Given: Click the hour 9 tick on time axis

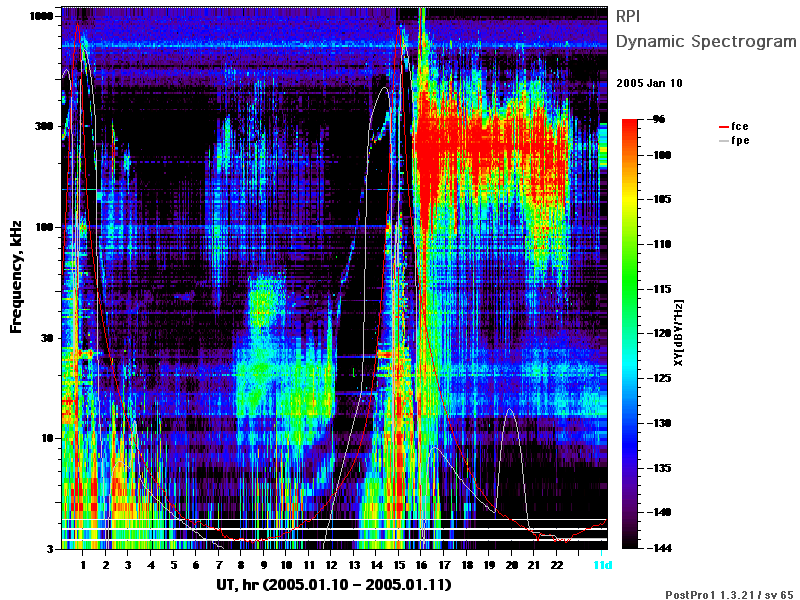Looking at the screenshot, I should point(263,565).
